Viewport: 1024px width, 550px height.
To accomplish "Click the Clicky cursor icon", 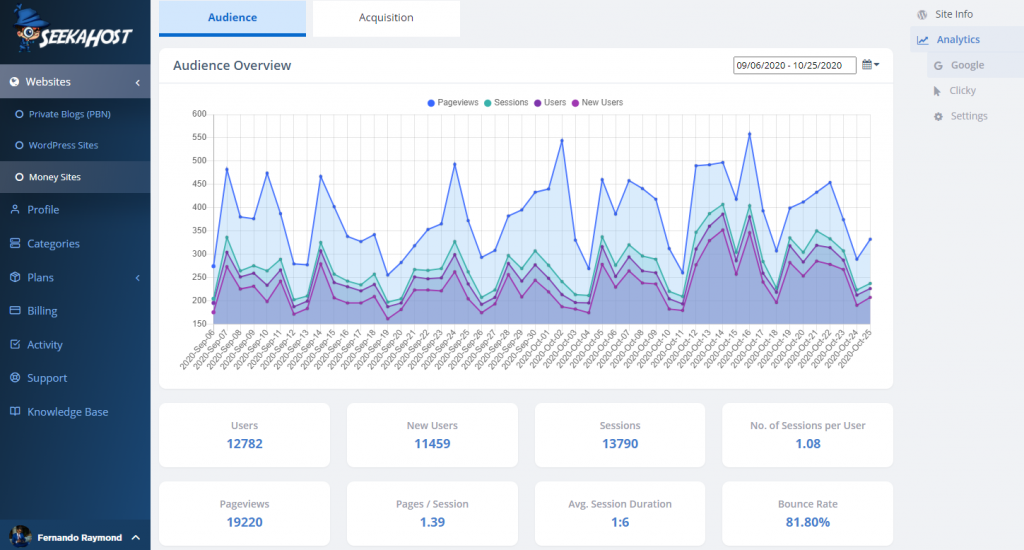I will [938, 91].
